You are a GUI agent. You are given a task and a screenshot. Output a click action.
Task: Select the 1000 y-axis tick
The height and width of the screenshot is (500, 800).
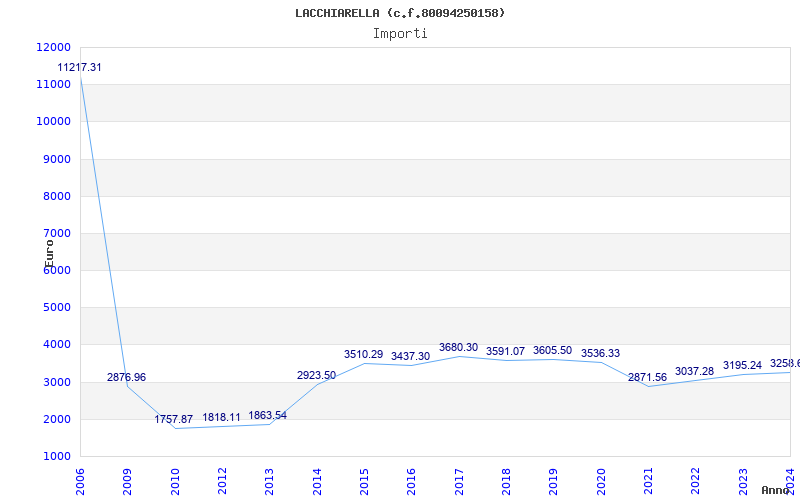pyautogui.click(x=56, y=456)
